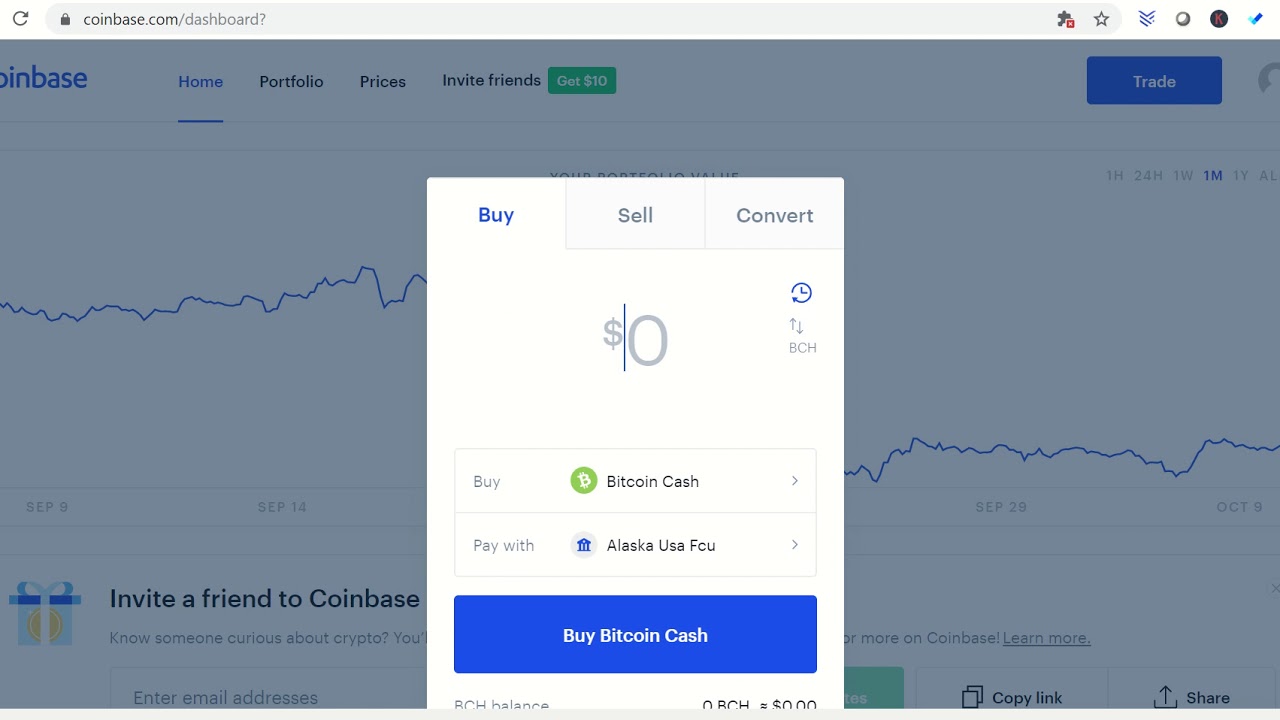Open the browser extensions puzzle icon
1280x720 pixels.
(x=1065, y=19)
